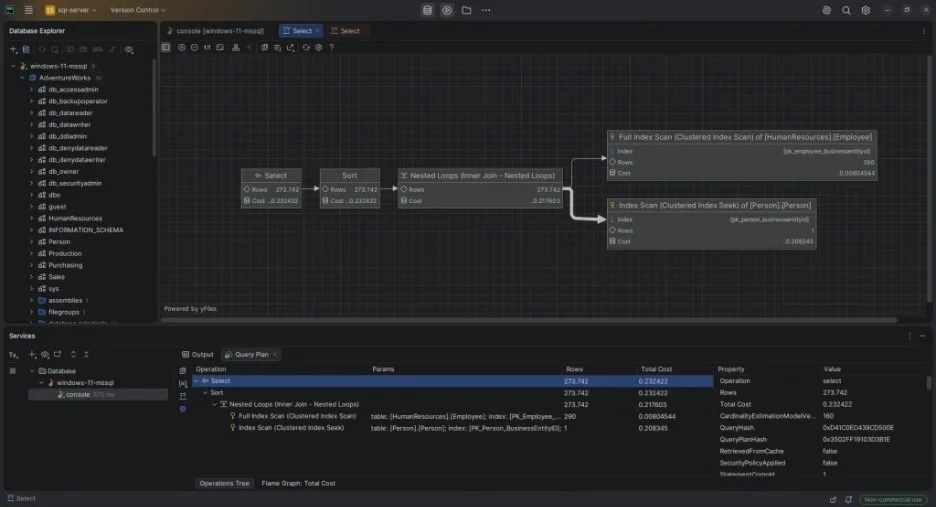Toggle the eye view options in Database Explorer

(x=129, y=50)
